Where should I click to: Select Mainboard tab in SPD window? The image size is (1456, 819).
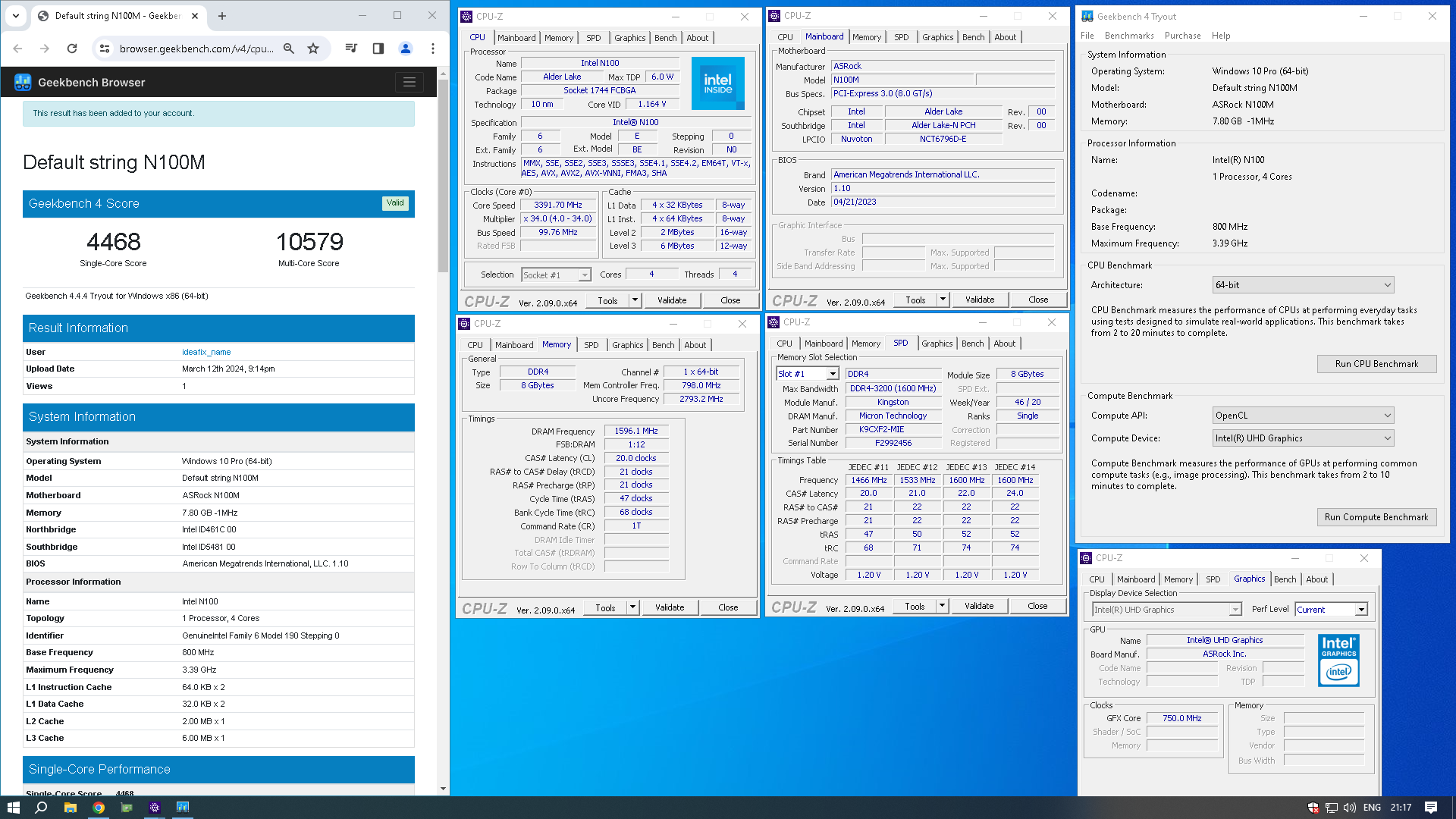(x=824, y=344)
